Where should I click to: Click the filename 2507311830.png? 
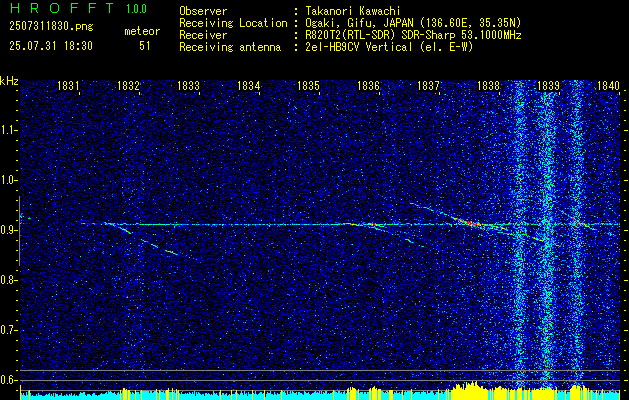(x=51, y=27)
